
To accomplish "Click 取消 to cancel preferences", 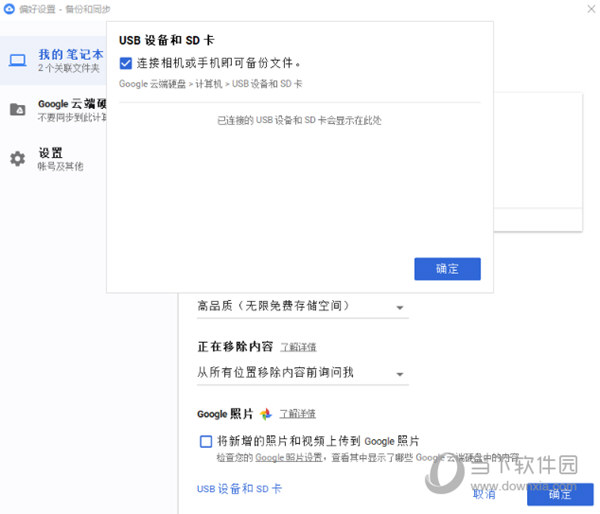I will click(x=484, y=494).
